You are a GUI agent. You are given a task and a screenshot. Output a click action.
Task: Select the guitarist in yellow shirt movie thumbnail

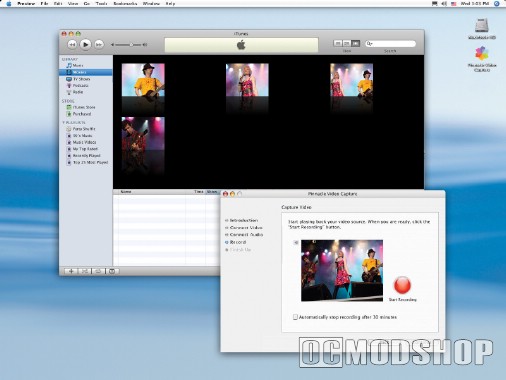tap(143, 80)
